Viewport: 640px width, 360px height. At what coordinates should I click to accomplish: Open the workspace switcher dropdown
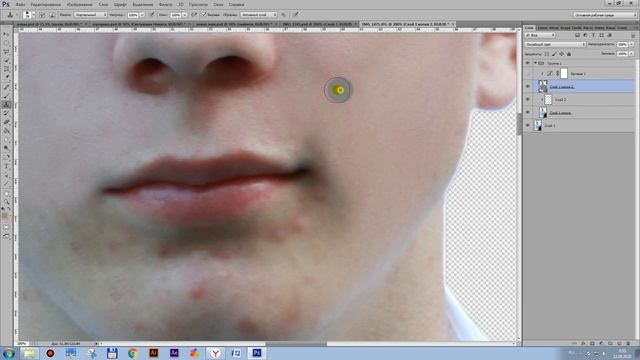[605, 15]
